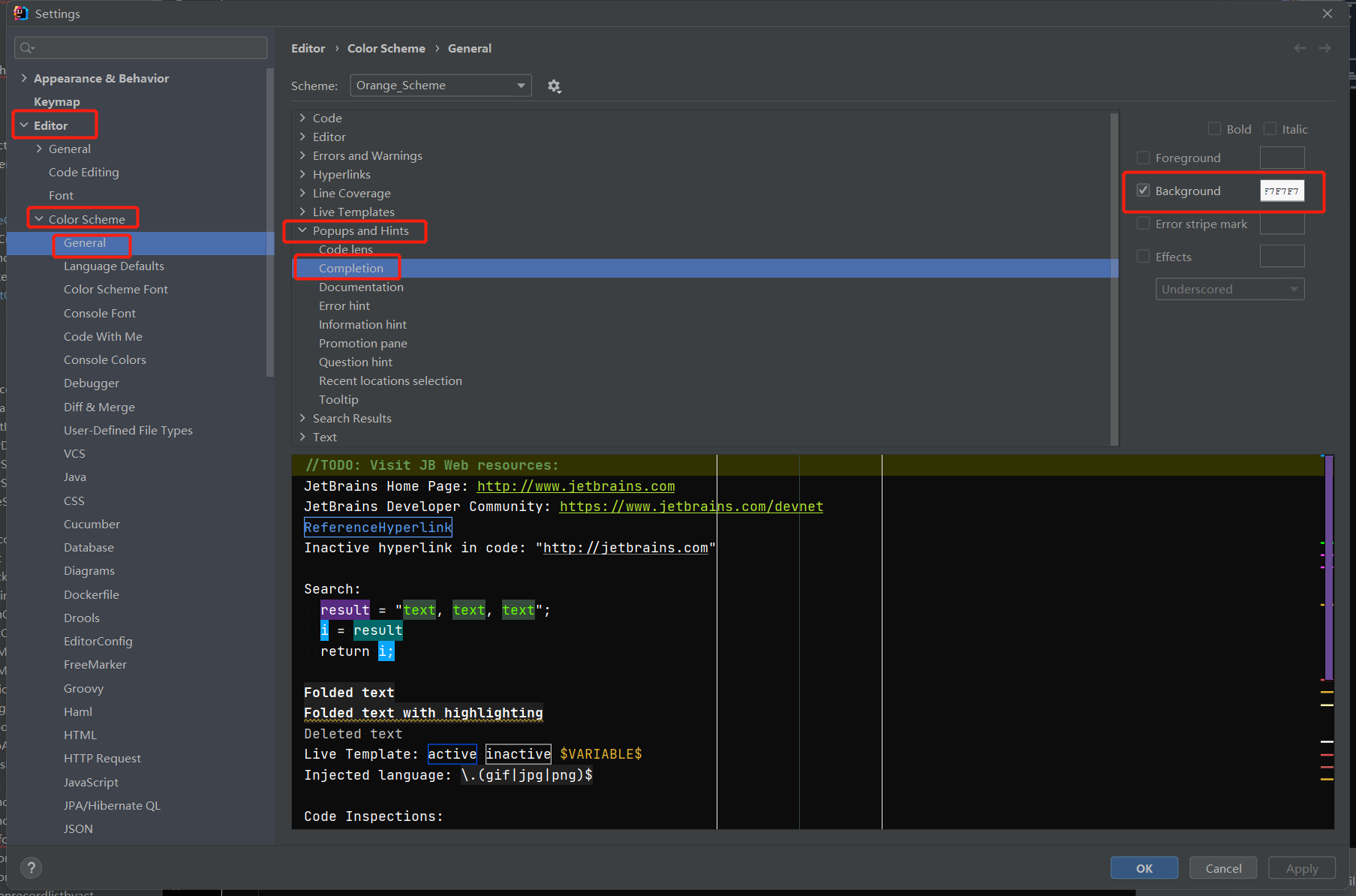
Task: Open scheme actions gear menu
Action: pos(554,86)
